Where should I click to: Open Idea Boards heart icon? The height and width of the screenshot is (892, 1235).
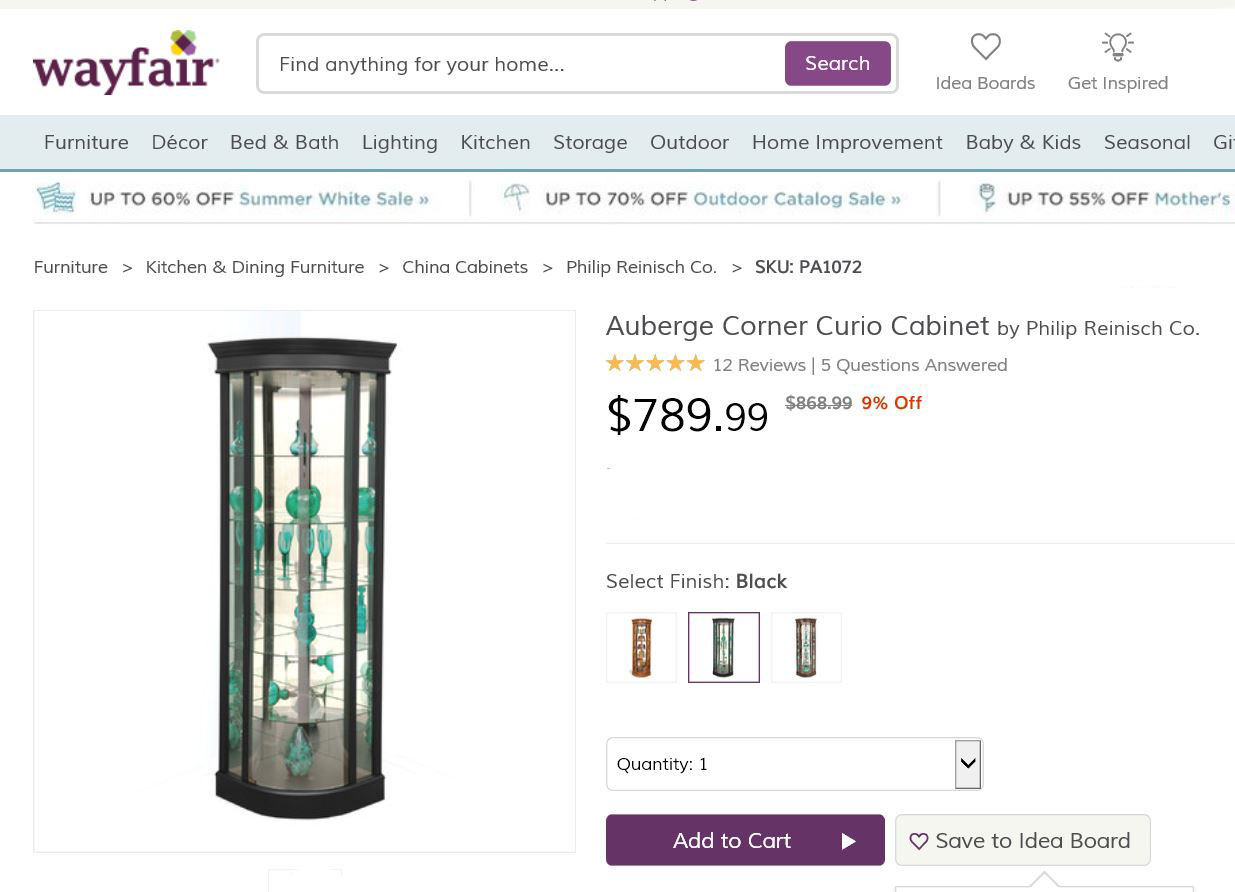click(985, 46)
